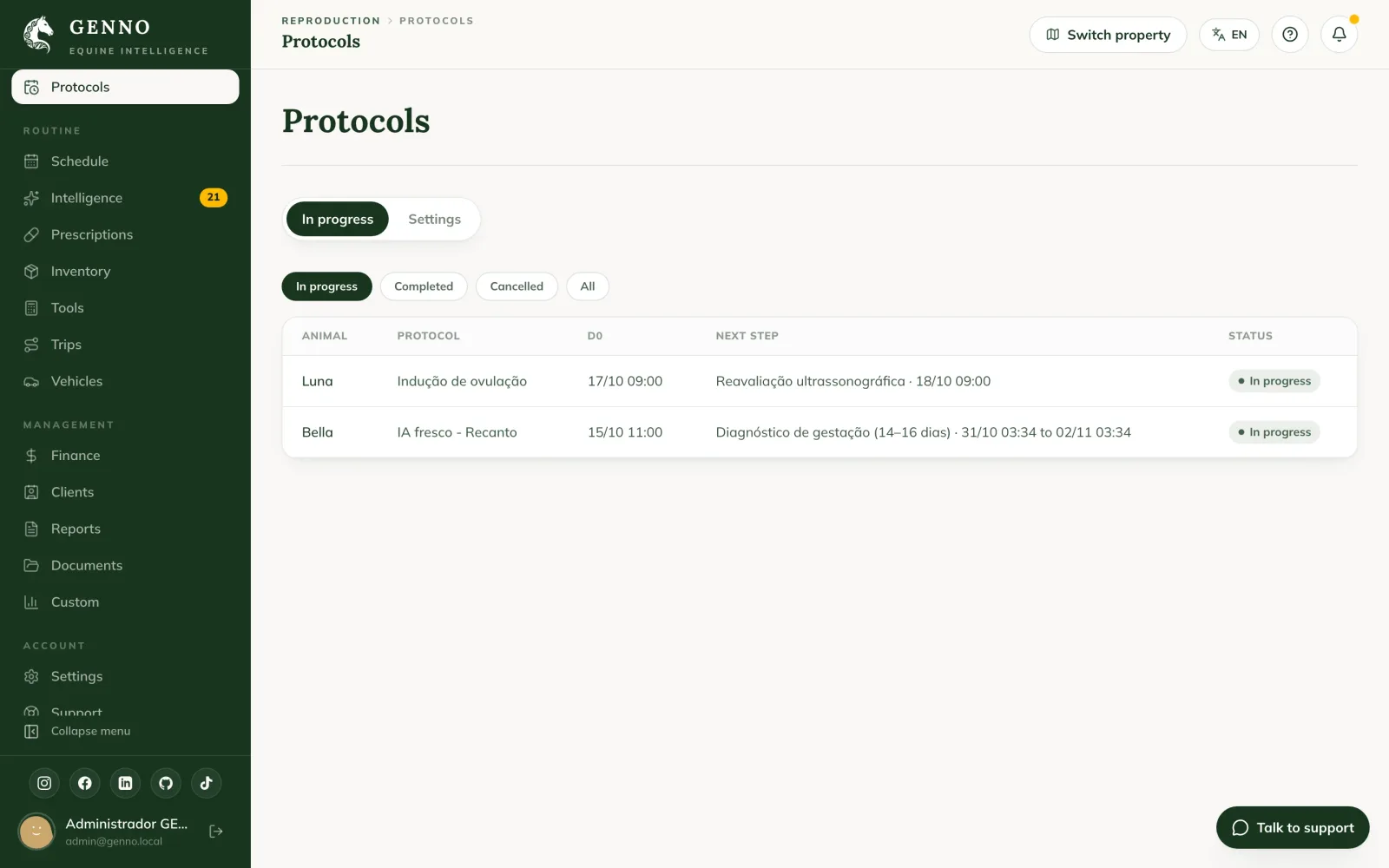Click the GENNO horse logo
Image resolution: width=1389 pixels, height=868 pixels.
click(38, 35)
